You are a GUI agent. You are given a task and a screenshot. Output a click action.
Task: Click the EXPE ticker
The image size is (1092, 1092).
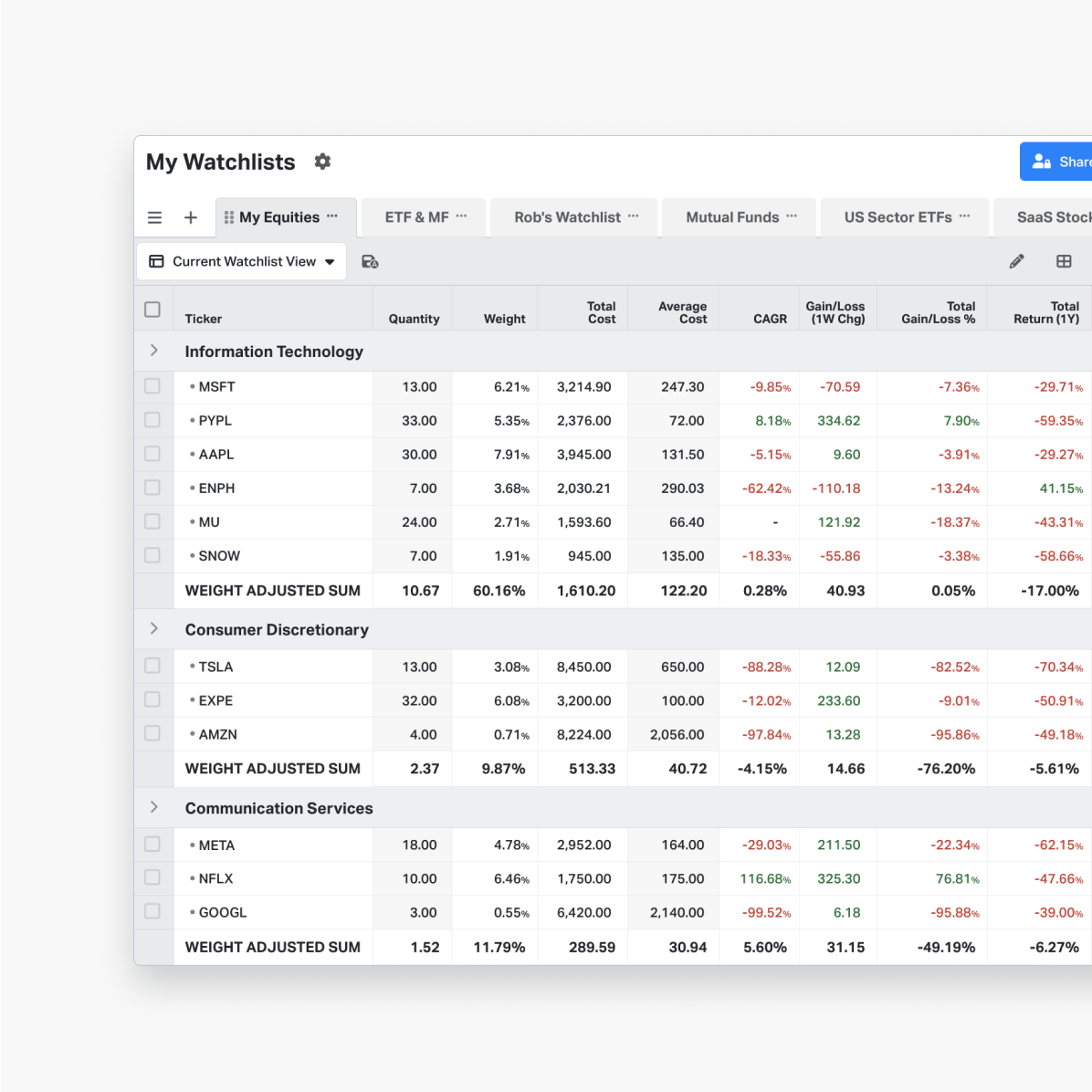215,700
